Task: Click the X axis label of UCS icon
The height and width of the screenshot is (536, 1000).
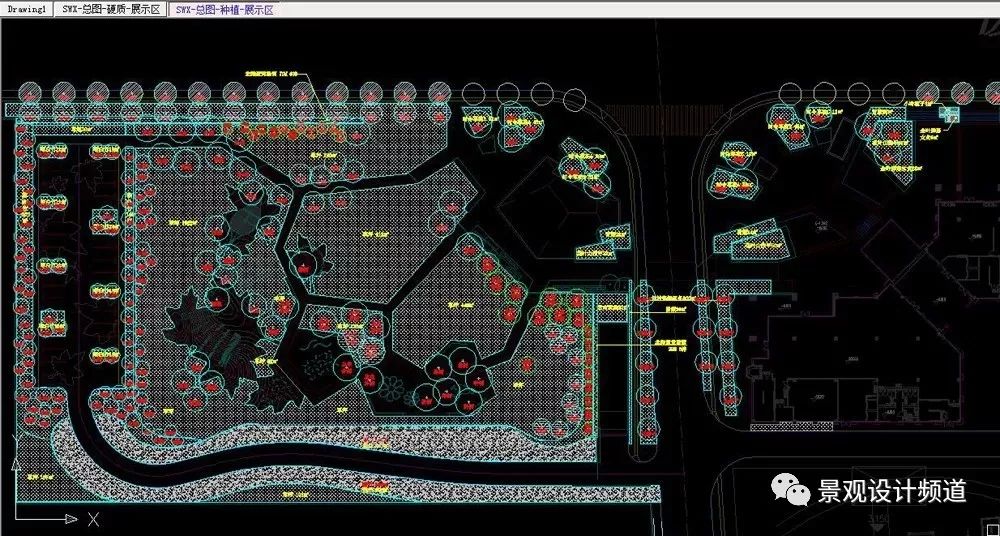Action: pyautogui.click(x=93, y=518)
